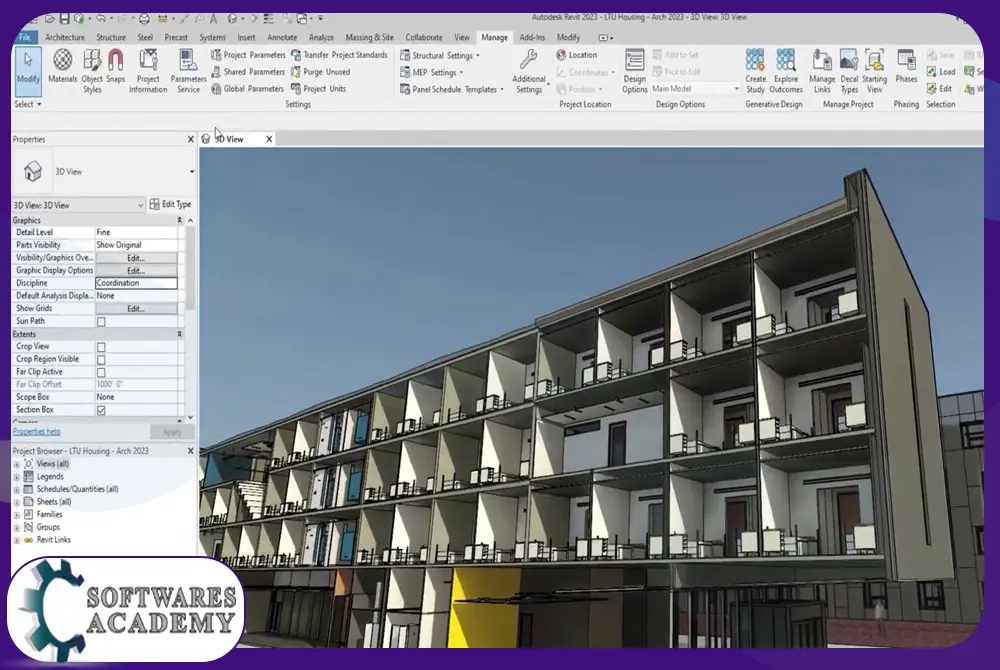Open the View ribbon tab
The width and height of the screenshot is (1000, 670).
462,38
